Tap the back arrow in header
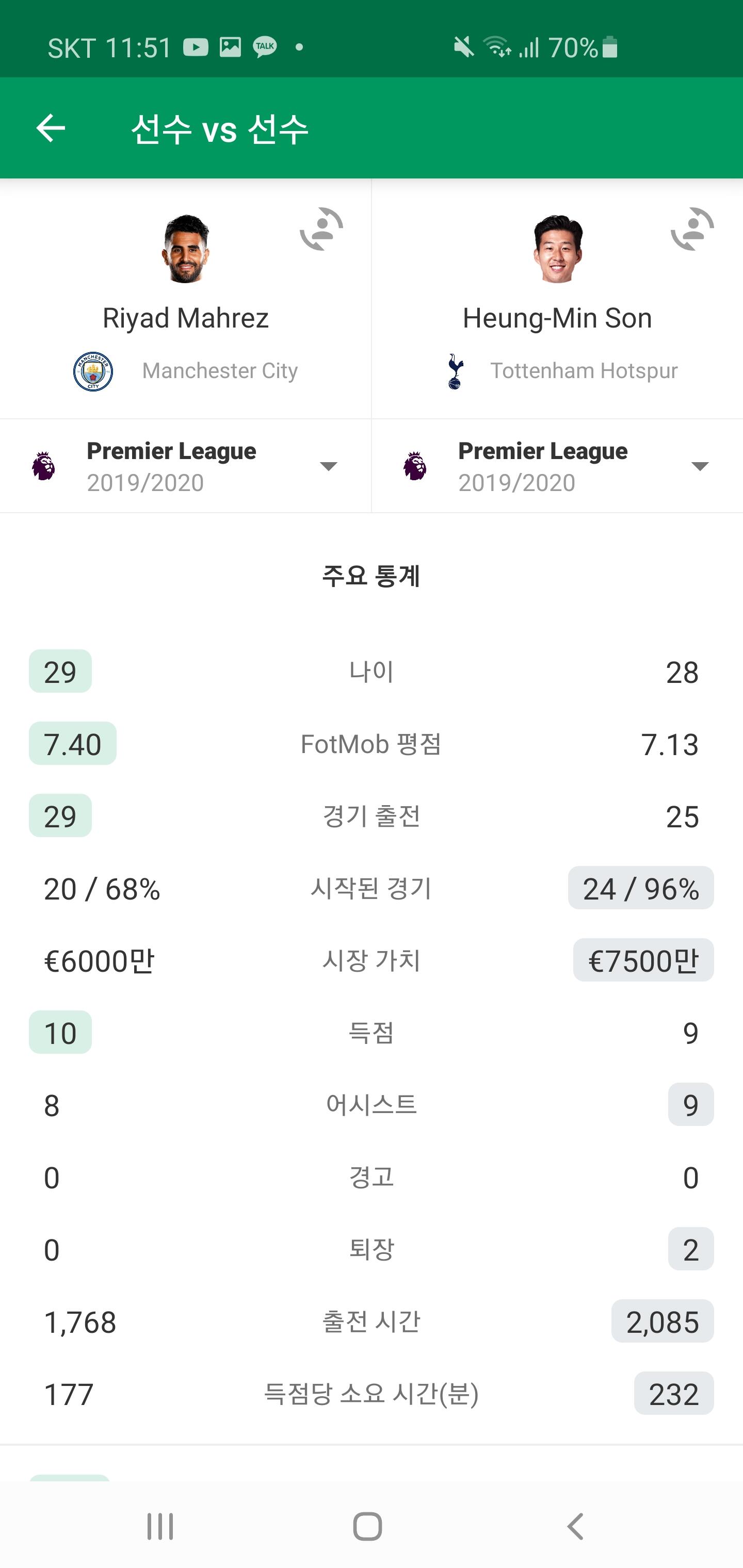Image resolution: width=743 pixels, height=1568 pixels. (x=51, y=128)
